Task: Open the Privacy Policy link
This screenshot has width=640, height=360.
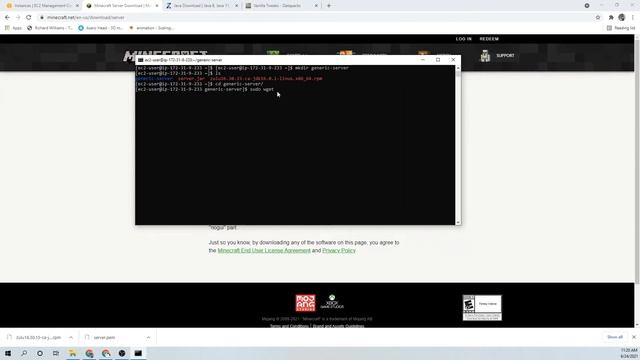Action: point(339,251)
